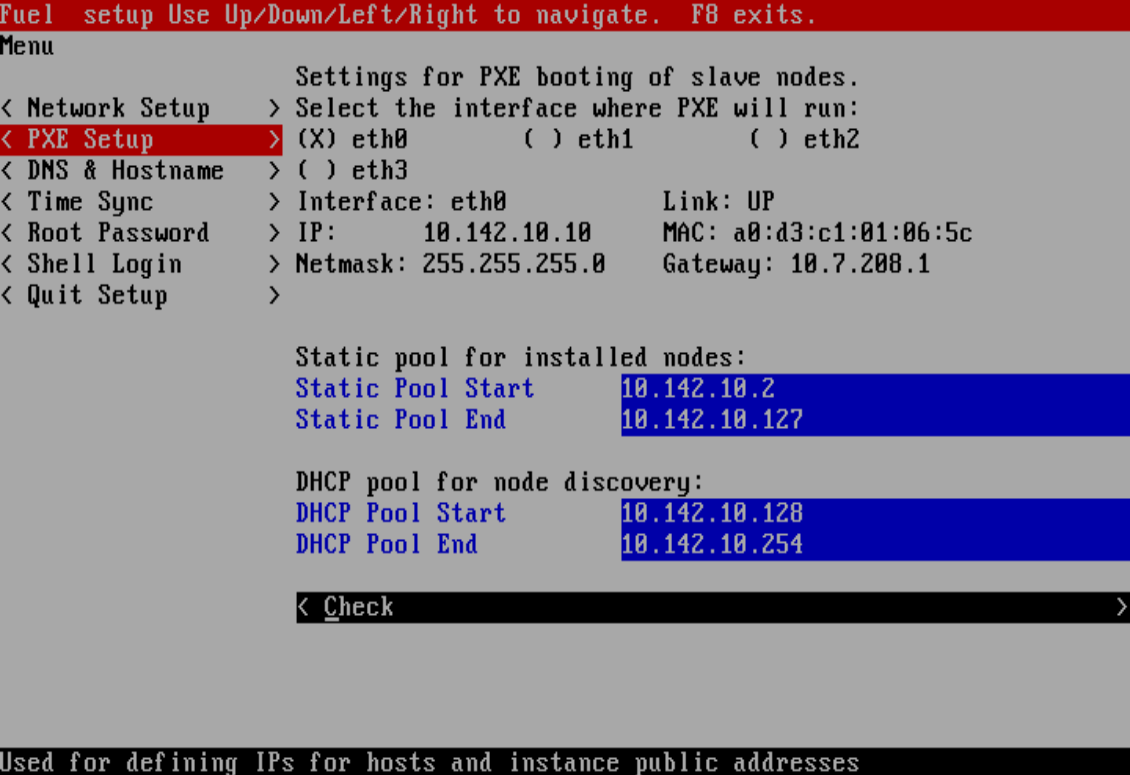Select the Quit Setup menu entry
1130x775 pixels.
tap(141, 294)
